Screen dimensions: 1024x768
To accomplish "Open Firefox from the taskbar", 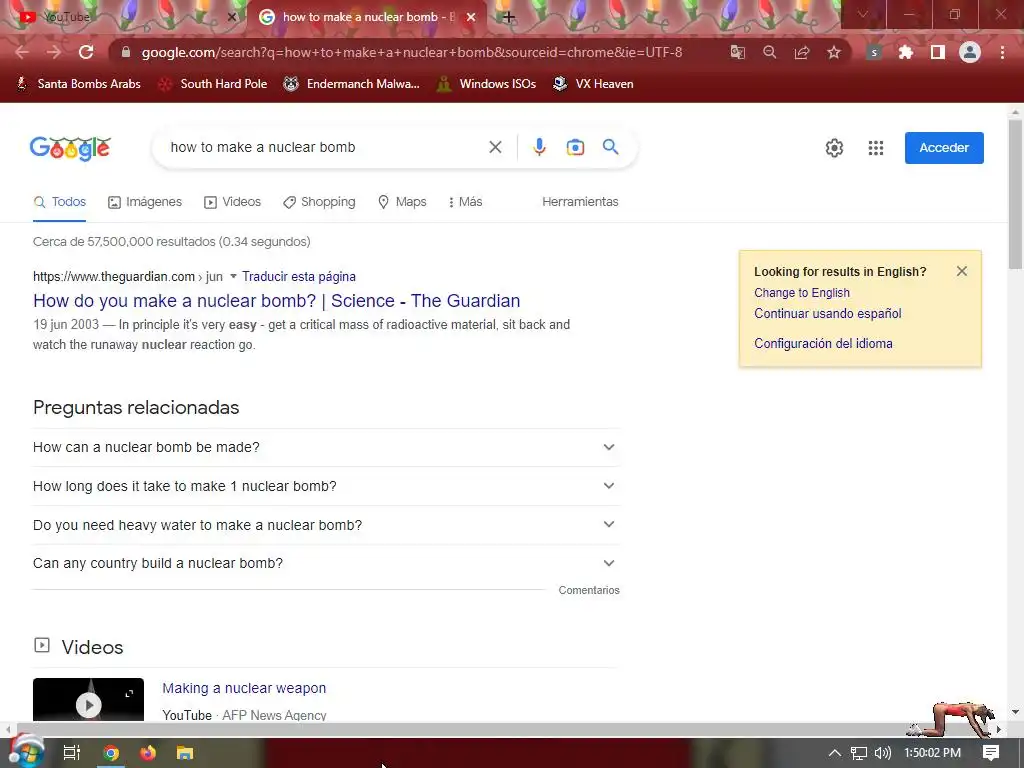I will point(148,752).
